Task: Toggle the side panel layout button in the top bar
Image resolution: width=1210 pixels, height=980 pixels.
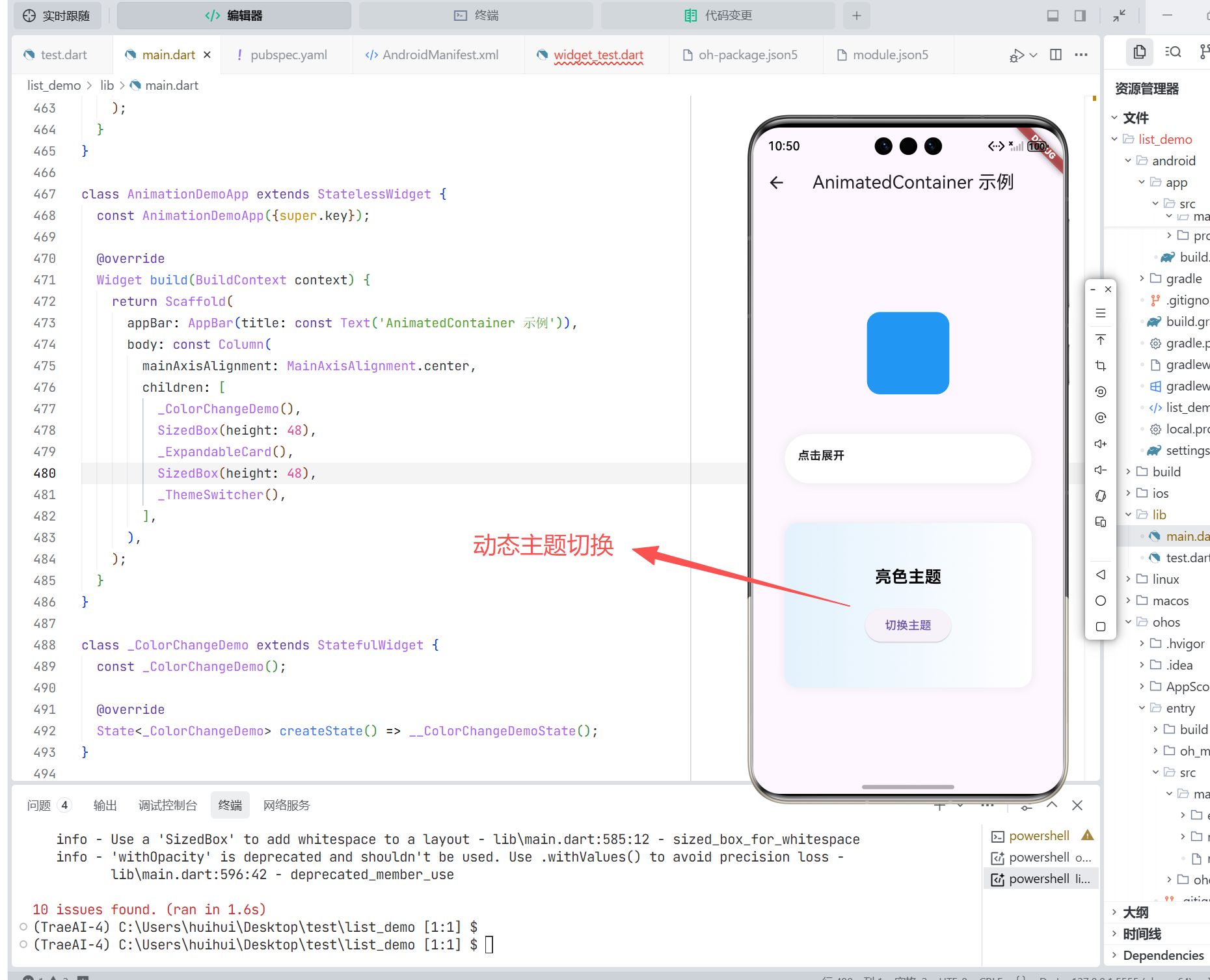Action: pyautogui.click(x=1080, y=16)
